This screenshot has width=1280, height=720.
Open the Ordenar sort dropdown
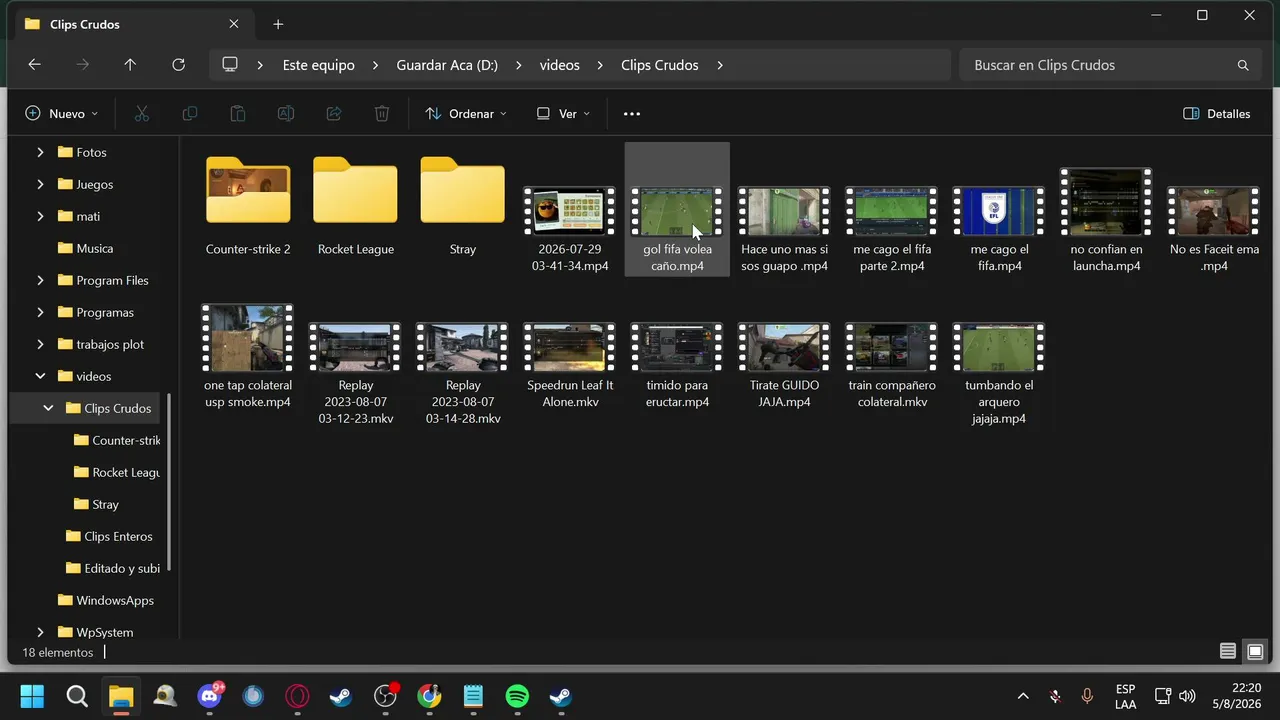point(466,114)
